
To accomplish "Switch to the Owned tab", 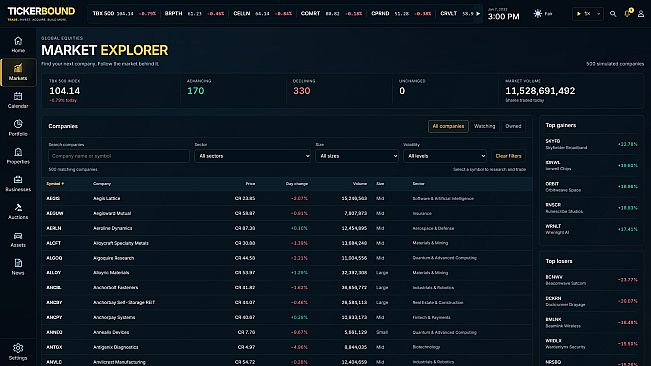I will [513, 126].
